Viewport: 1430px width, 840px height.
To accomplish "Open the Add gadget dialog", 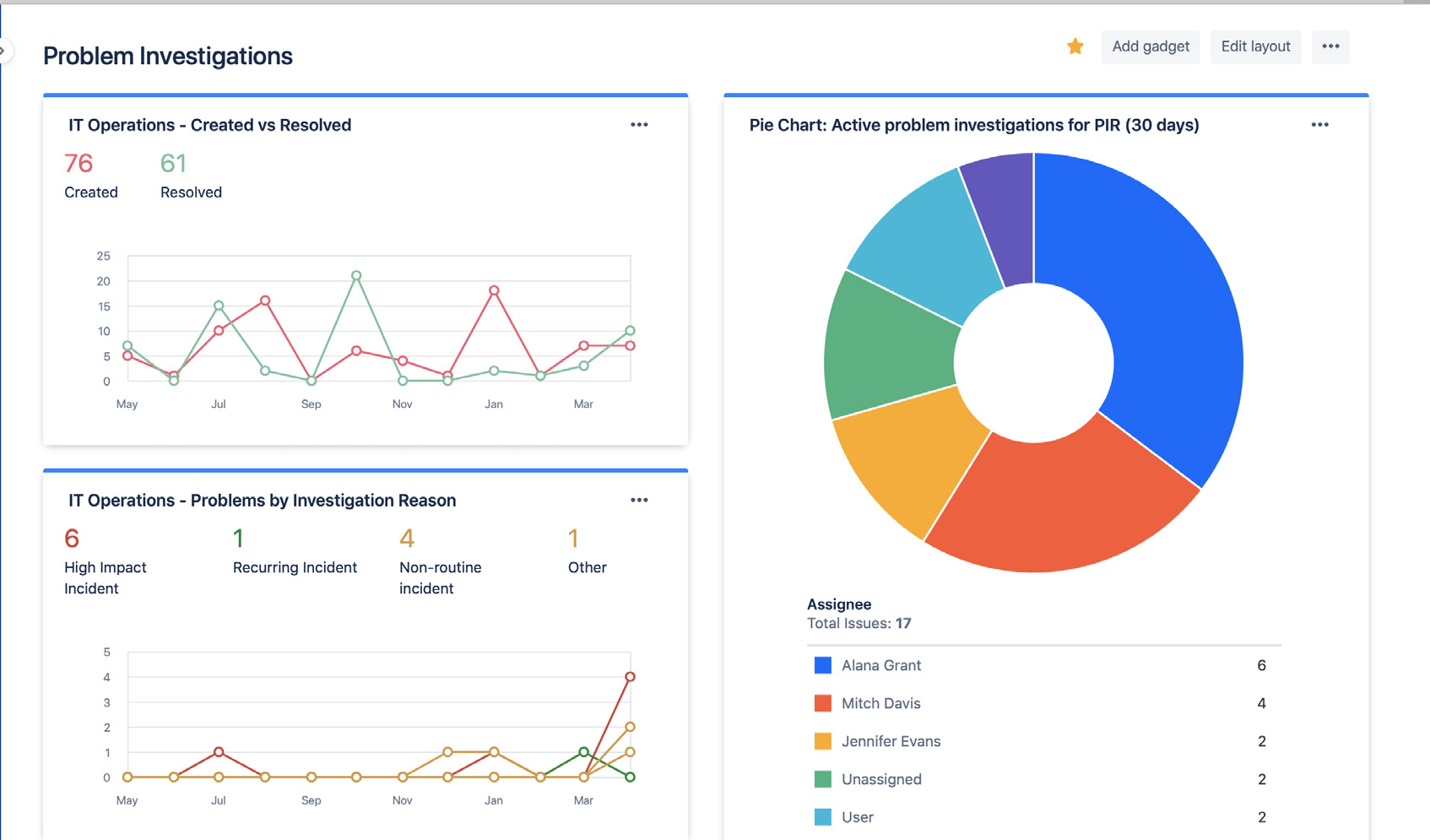I will 1150,46.
